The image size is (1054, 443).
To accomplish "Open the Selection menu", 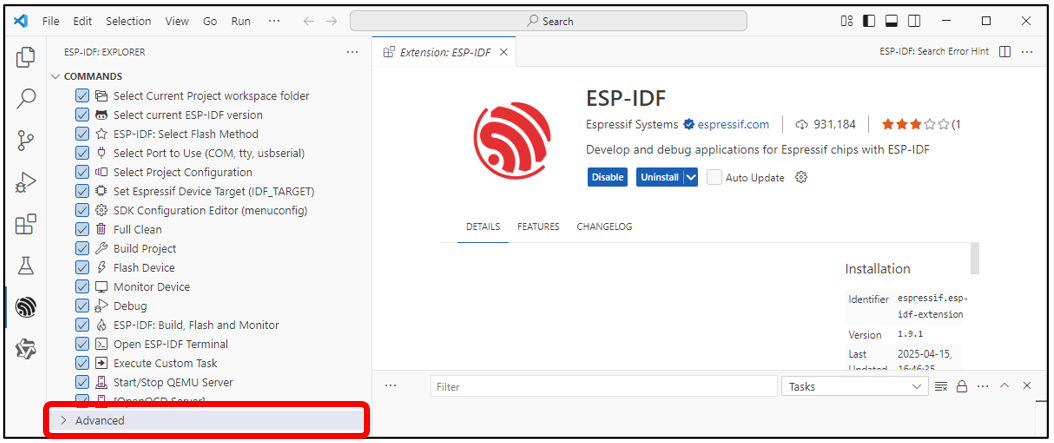I will click(x=128, y=21).
